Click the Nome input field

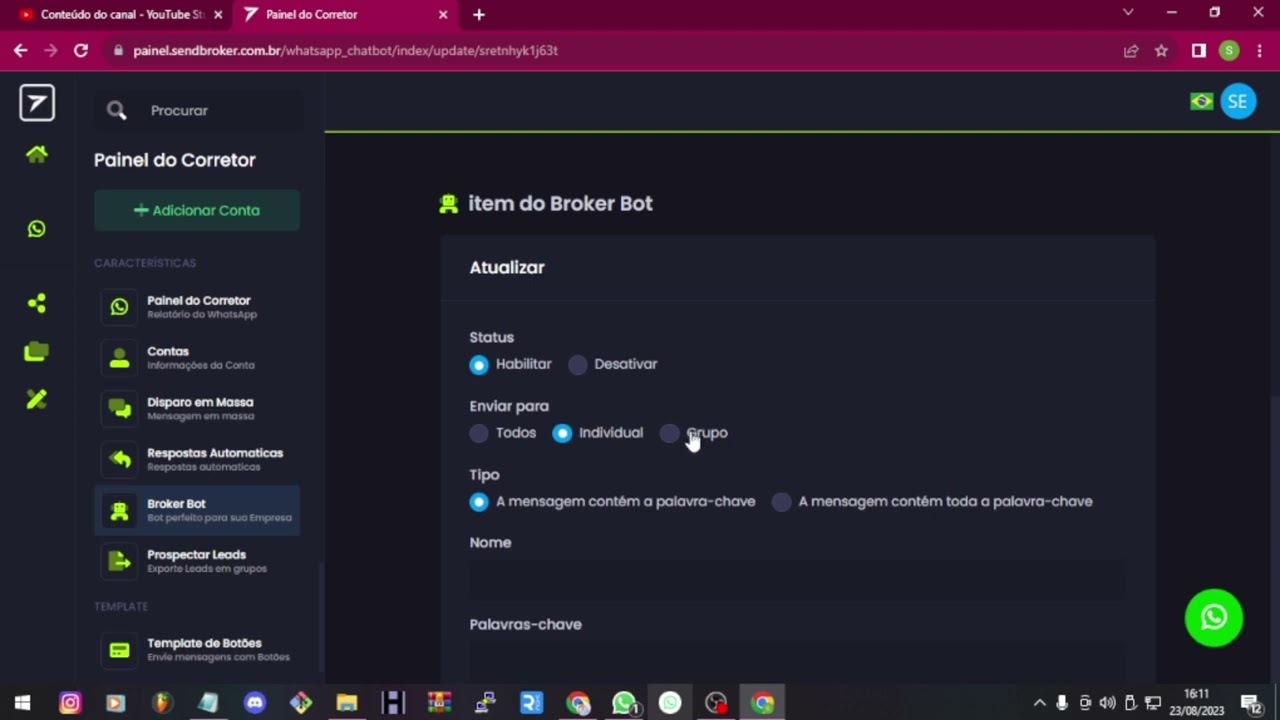797,581
